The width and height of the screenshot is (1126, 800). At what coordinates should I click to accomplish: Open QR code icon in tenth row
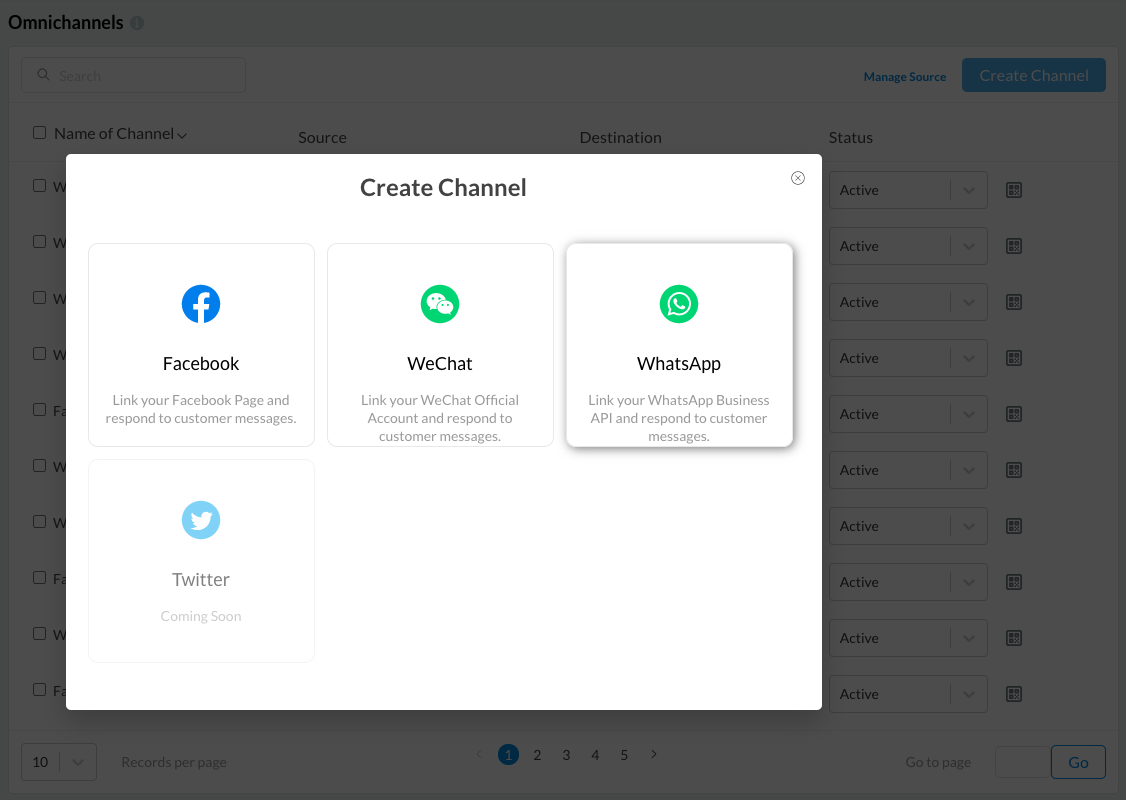coord(1014,694)
